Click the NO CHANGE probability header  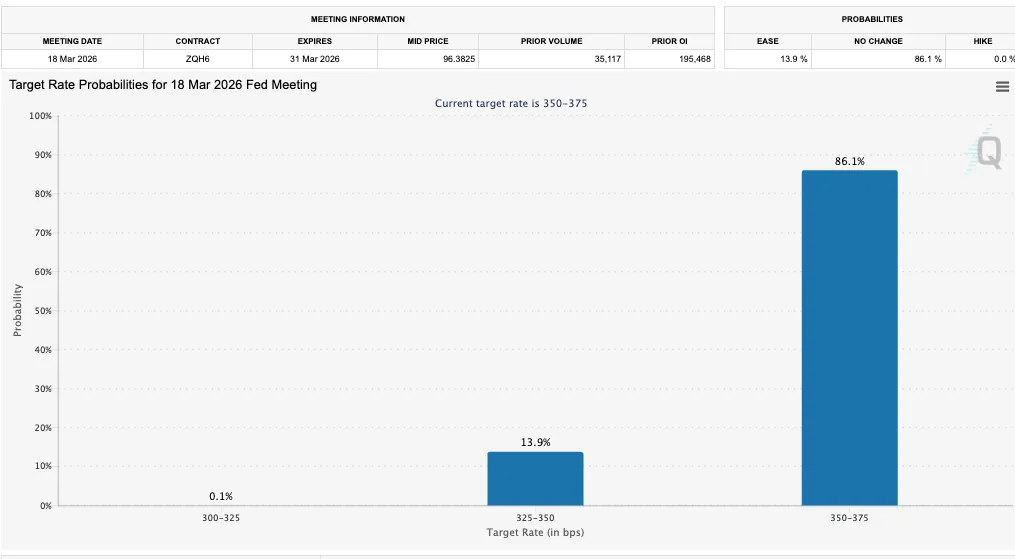pos(878,41)
